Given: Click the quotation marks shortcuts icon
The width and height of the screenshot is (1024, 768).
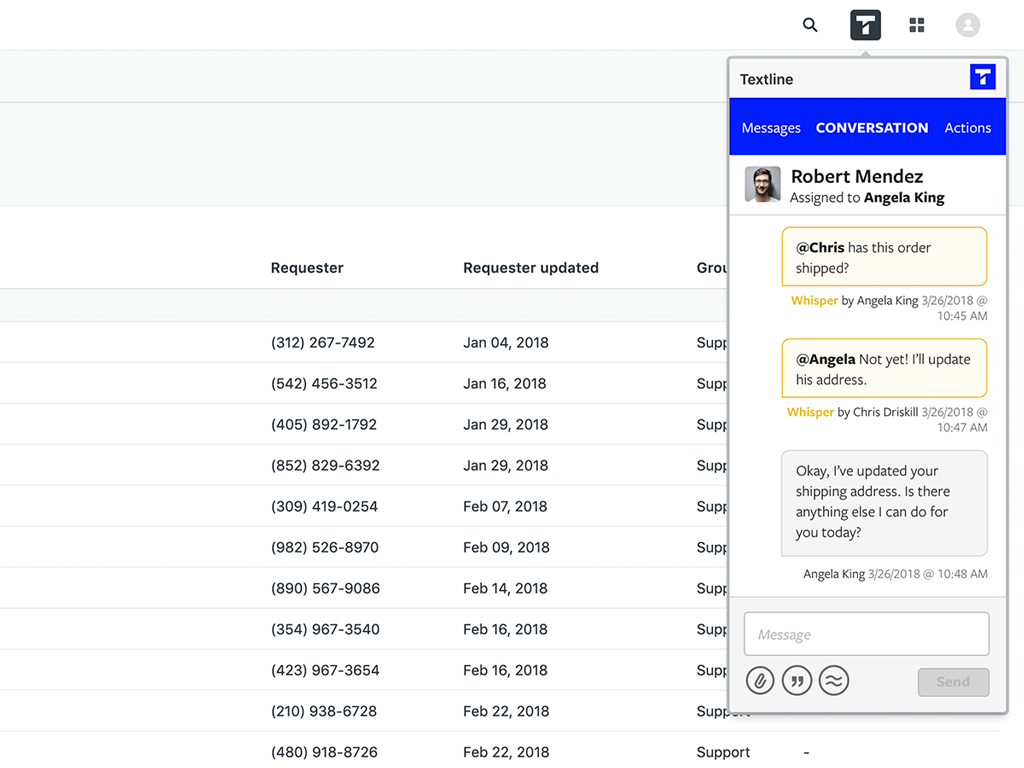Looking at the screenshot, I should coord(797,680).
